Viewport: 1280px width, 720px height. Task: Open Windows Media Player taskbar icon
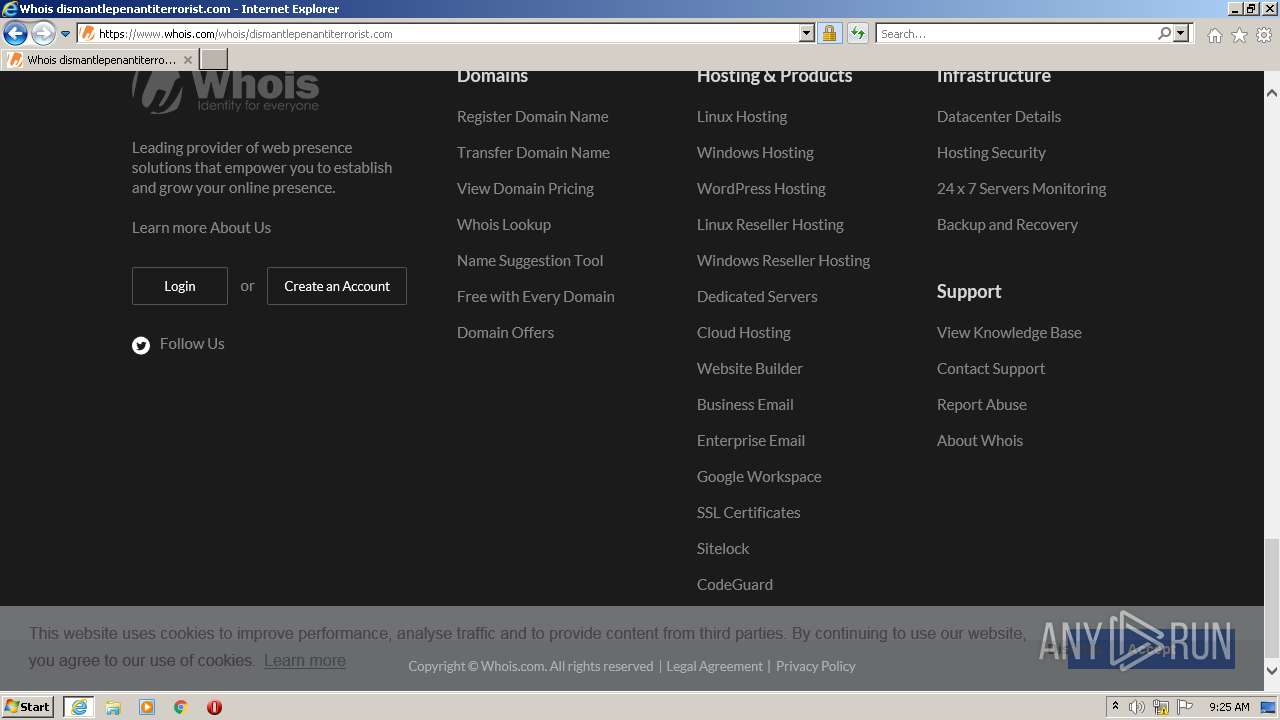tap(147, 707)
